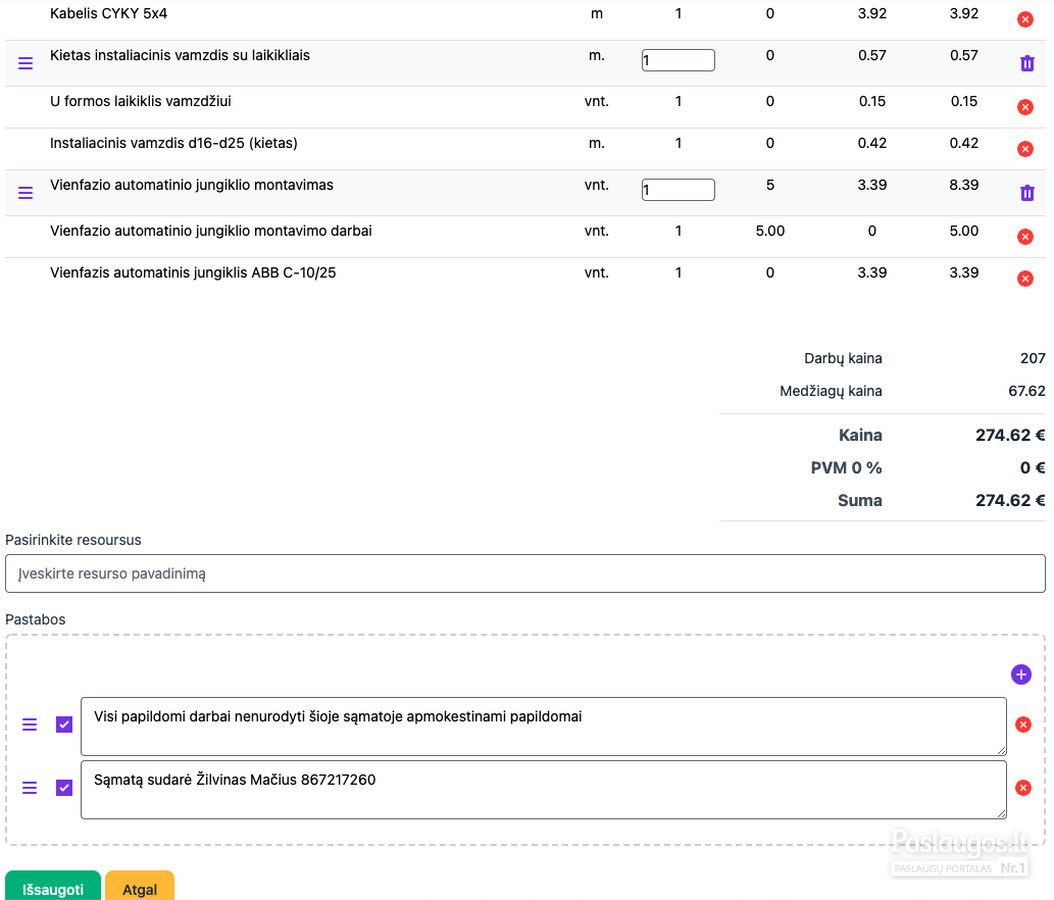Edit quantity for Vienfazio jungiklio montavimas

pyautogui.click(x=678, y=190)
